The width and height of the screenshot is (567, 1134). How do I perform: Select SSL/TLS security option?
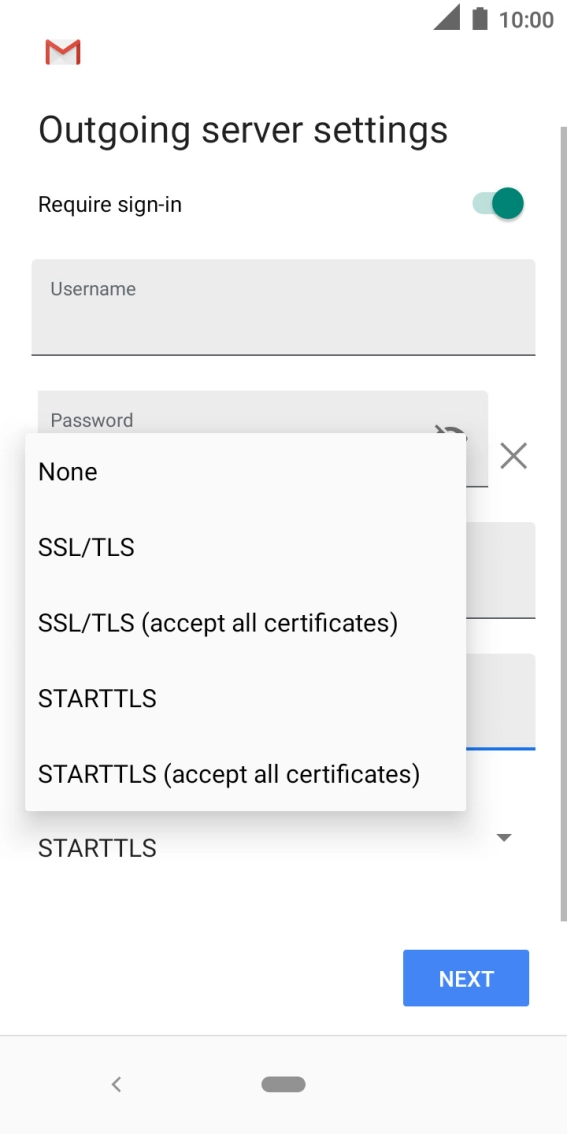246,548
